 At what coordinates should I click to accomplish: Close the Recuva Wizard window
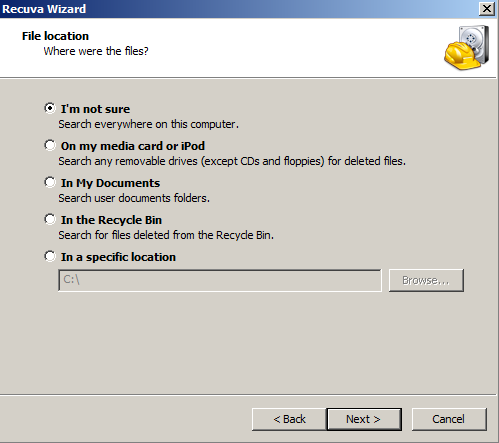[487, 8]
